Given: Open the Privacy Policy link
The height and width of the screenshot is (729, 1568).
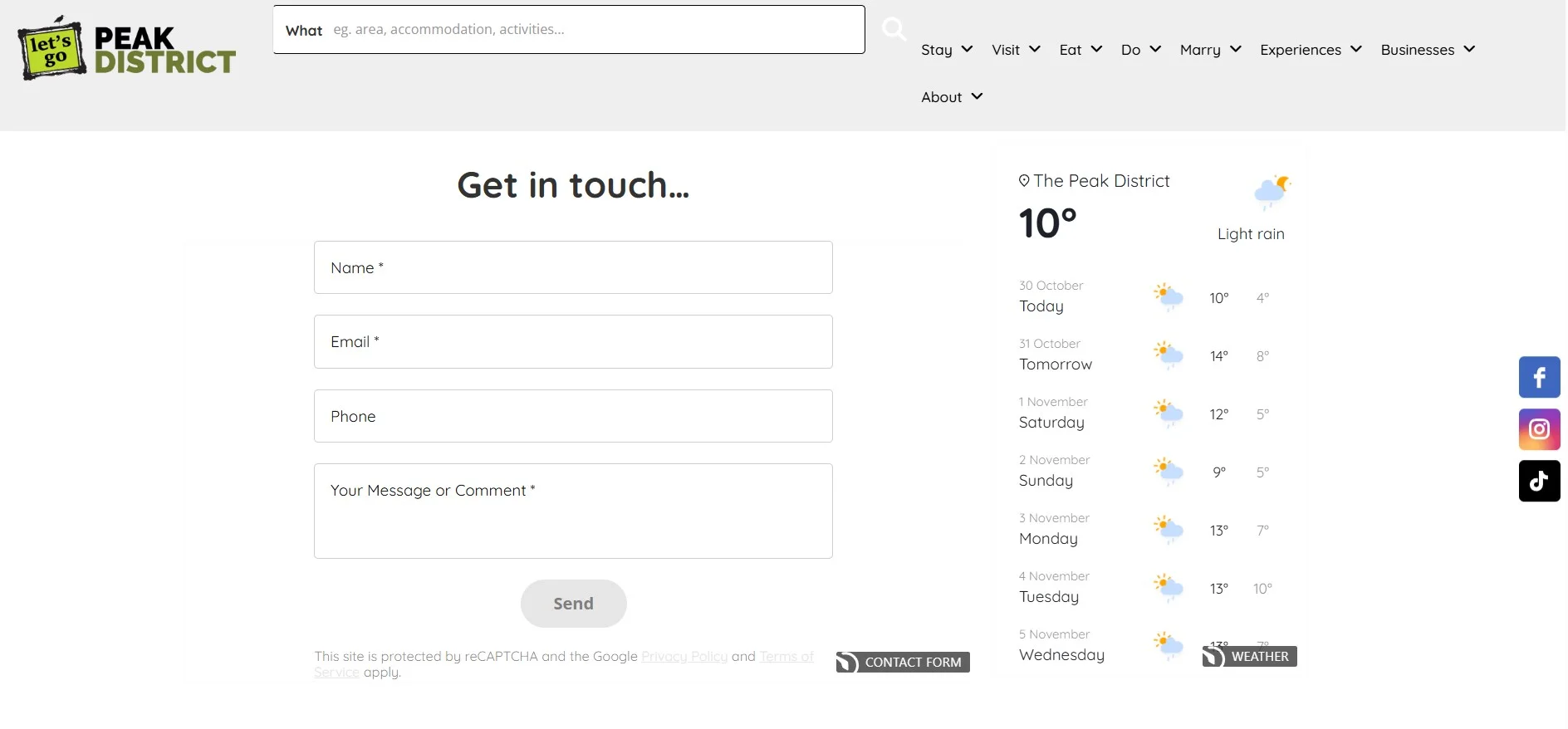Looking at the screenshot, I should (x=684, y=657).
